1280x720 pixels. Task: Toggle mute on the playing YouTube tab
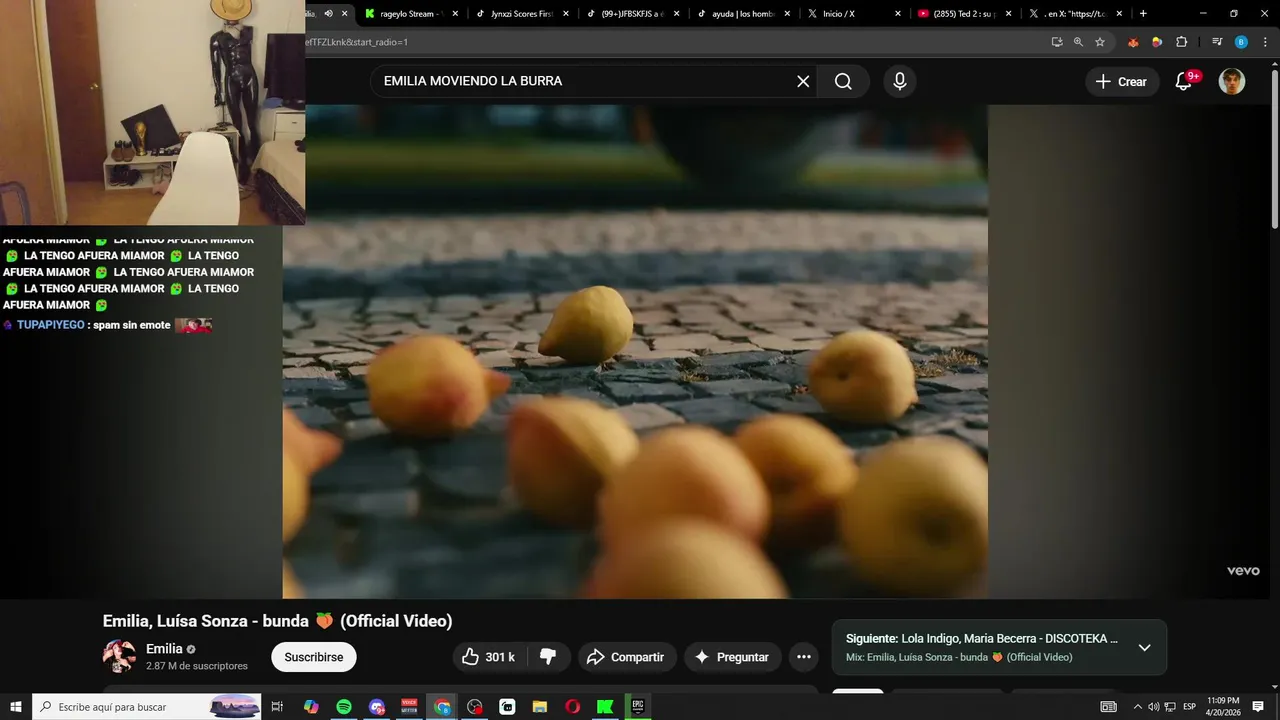328,14
